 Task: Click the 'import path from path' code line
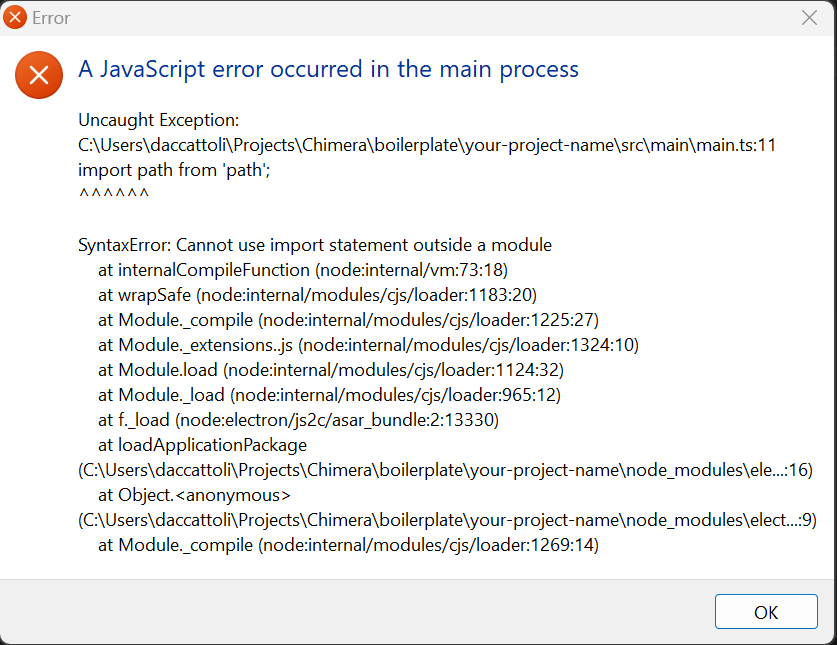click(x=160, y=169)
